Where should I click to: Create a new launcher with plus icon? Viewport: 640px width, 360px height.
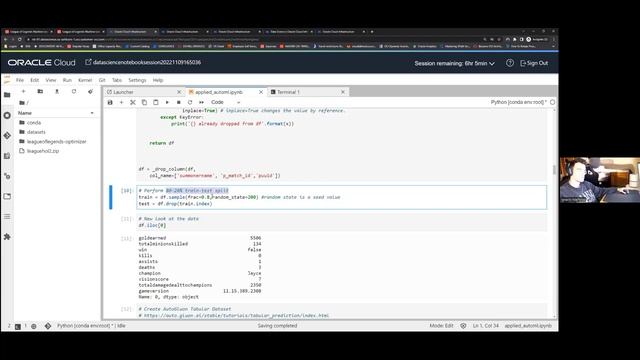23,91
